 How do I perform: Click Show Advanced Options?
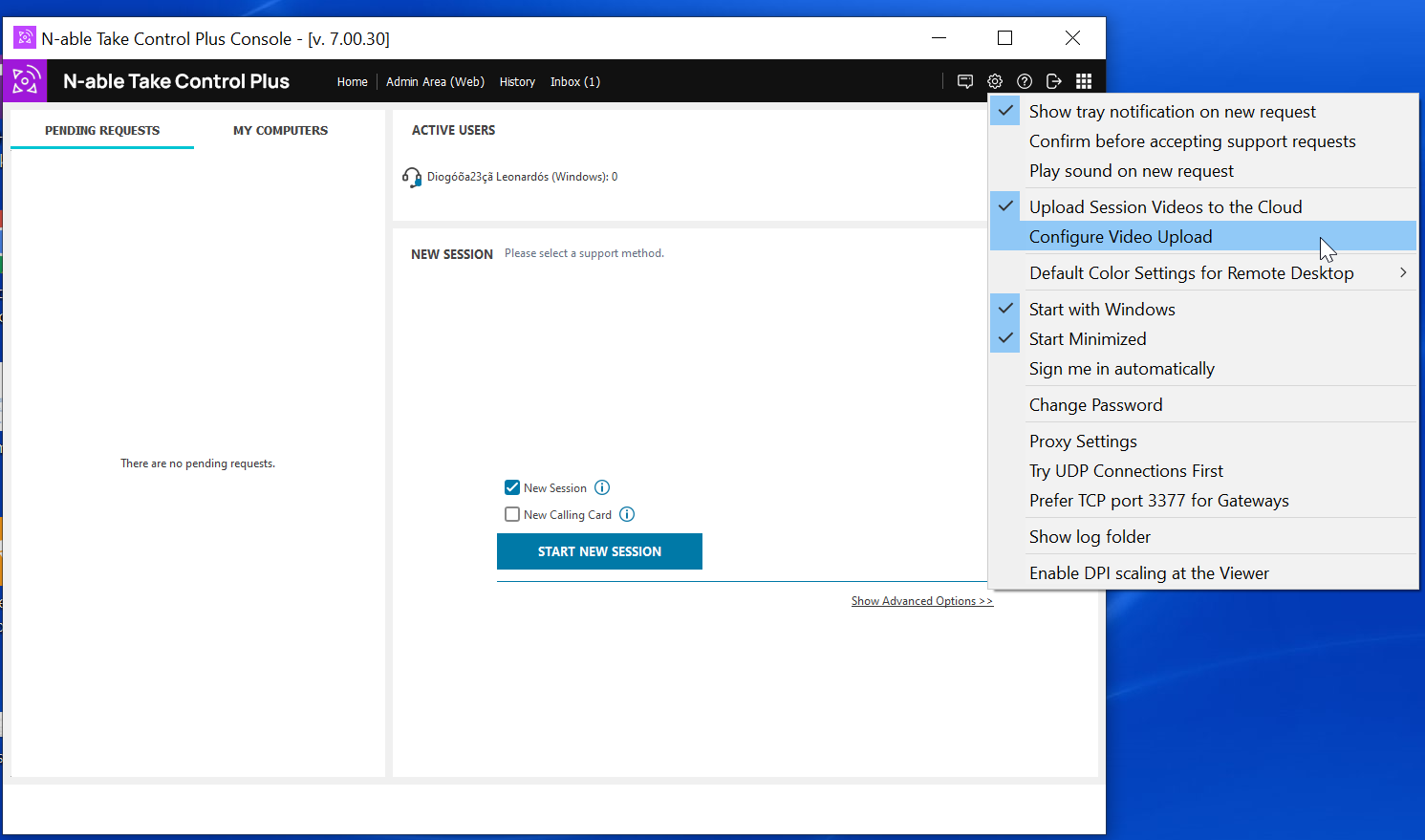point(921,600)
